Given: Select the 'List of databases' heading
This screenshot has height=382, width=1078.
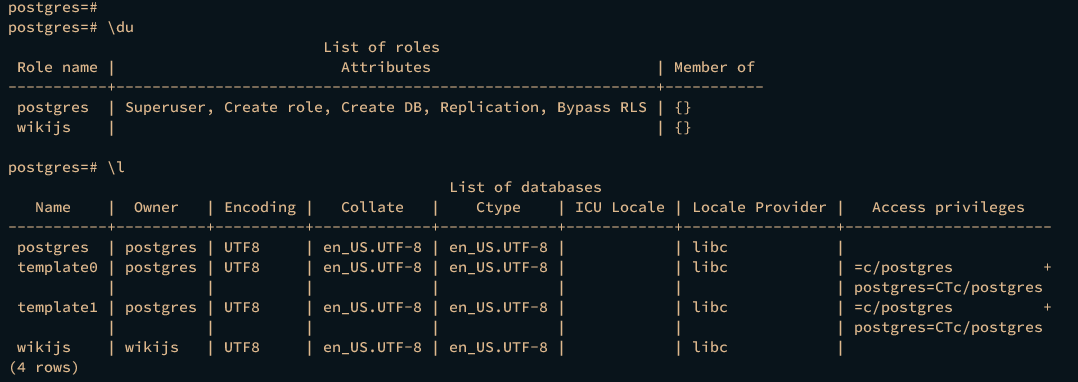Looking at the screenshot, I should (526, 187).
